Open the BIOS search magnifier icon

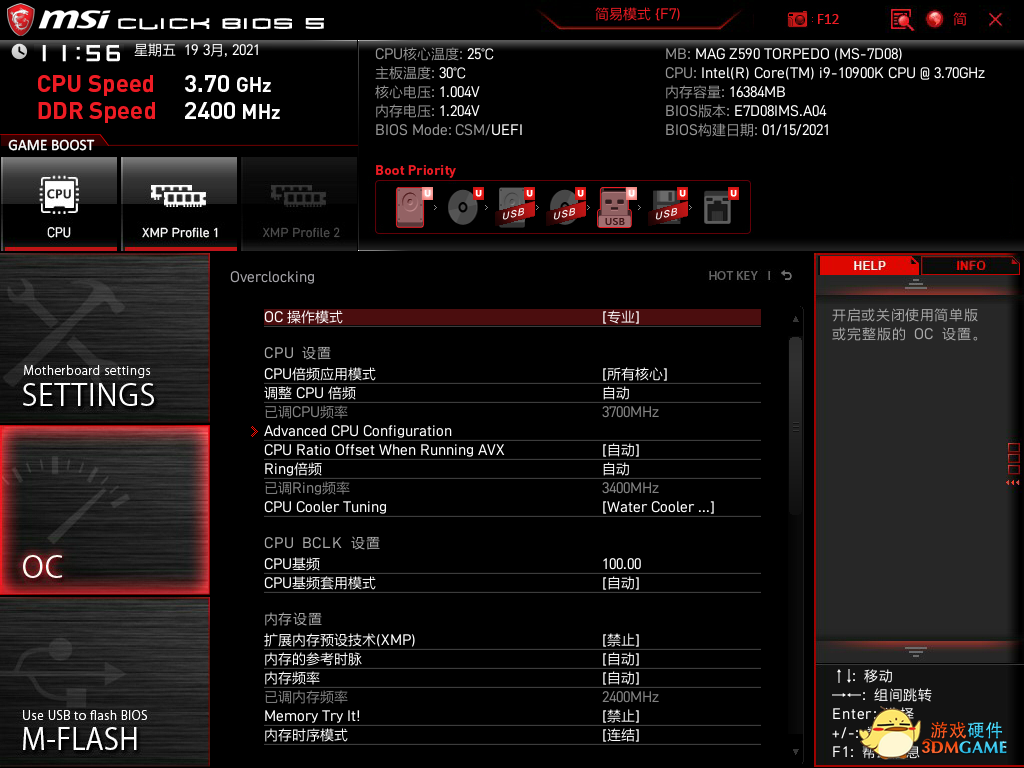[902, 20]
